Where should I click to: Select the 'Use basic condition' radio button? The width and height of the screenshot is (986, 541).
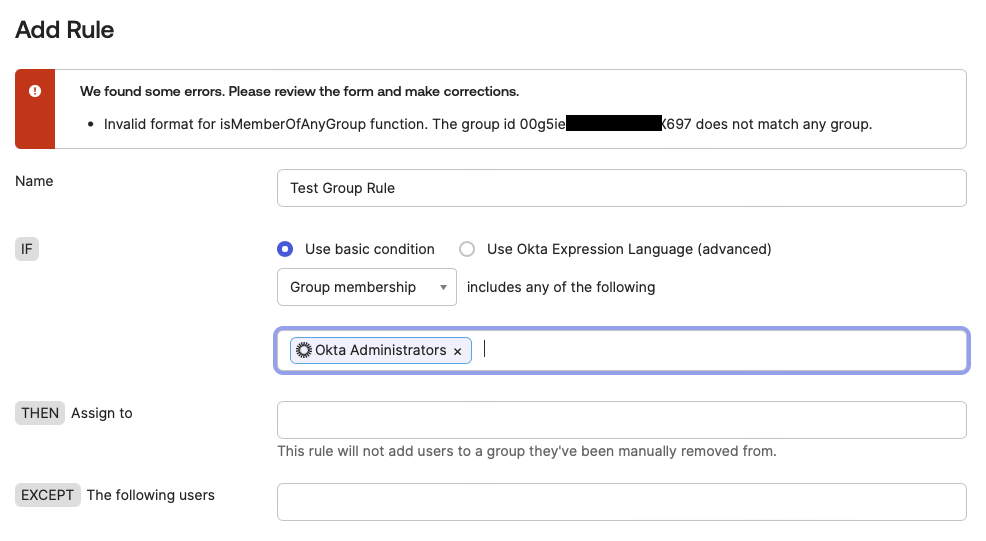(x=286, y=249)
